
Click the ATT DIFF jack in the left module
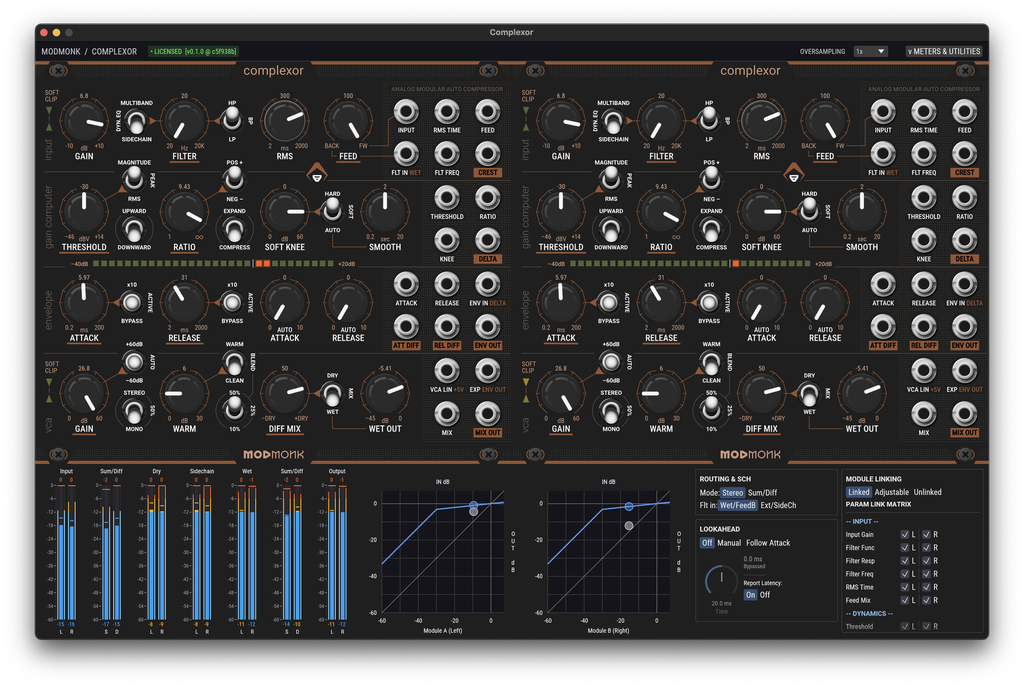[x=406, y=327]
